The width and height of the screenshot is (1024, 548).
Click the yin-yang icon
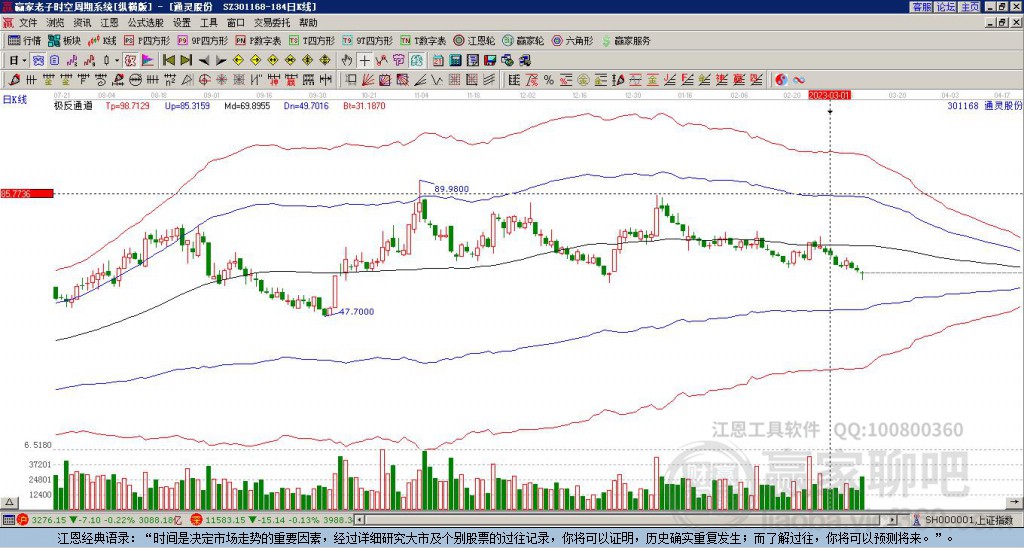click(x=781, y=80)
